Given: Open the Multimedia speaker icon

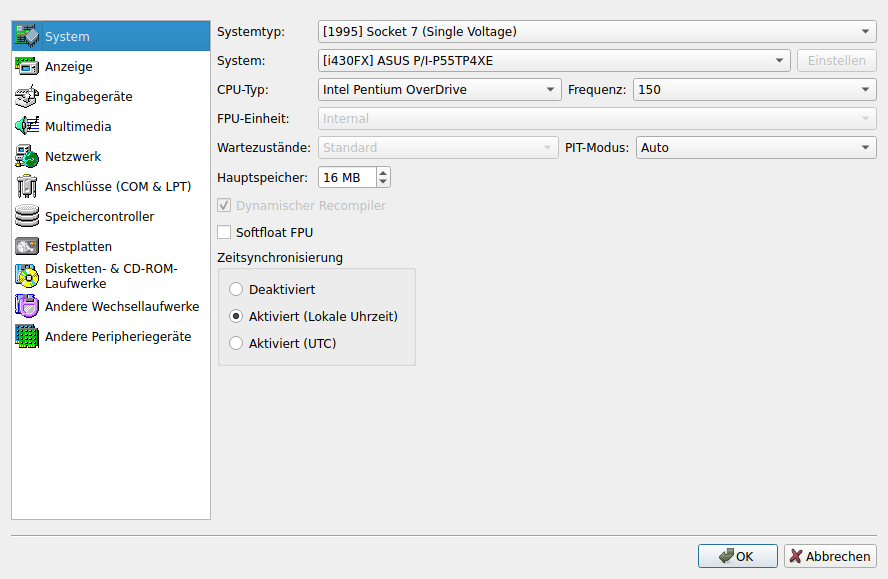Looking at the screenshot, I should pos(27,127).
